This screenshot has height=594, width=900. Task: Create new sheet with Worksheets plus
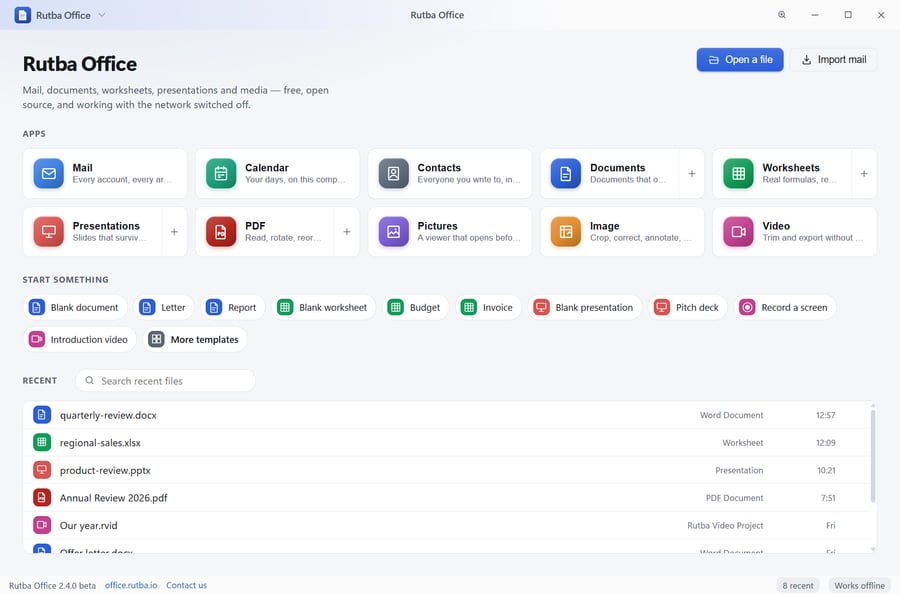point(864,173)
